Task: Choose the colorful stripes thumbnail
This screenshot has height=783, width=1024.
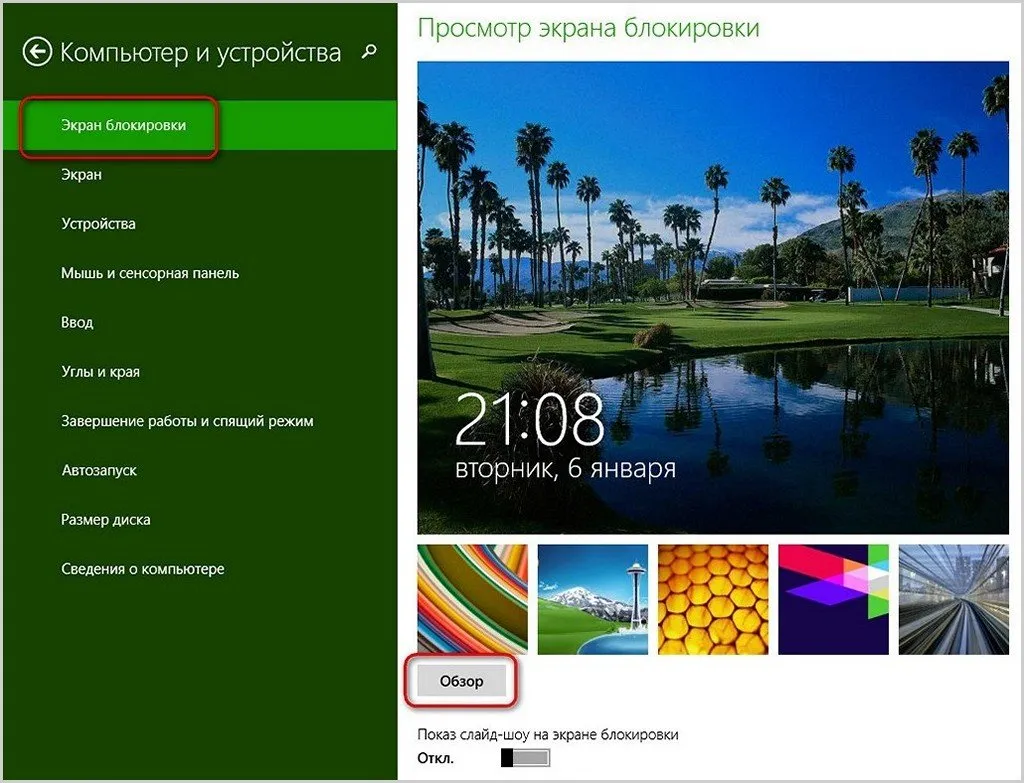Action: (x=472, y=599)
